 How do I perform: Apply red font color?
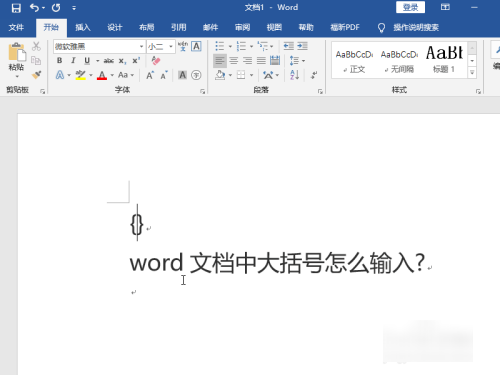[102, 75]
